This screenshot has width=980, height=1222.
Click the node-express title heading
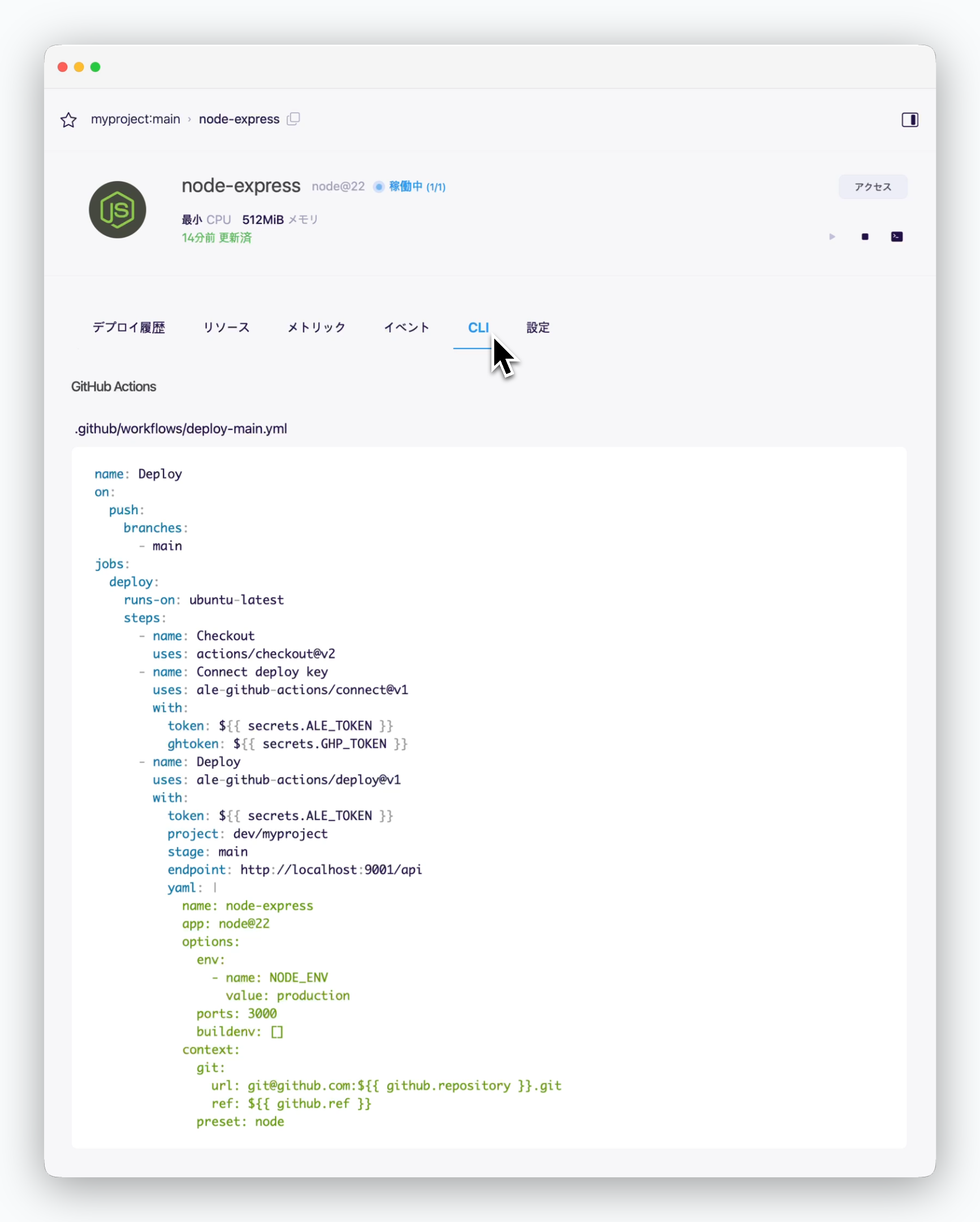pyautogui.click(x=241, y=186)
